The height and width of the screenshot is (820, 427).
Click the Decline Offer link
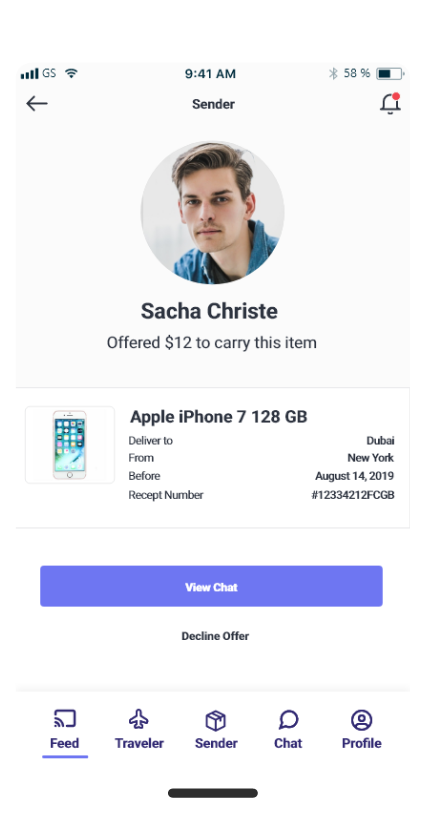point(215,636)
